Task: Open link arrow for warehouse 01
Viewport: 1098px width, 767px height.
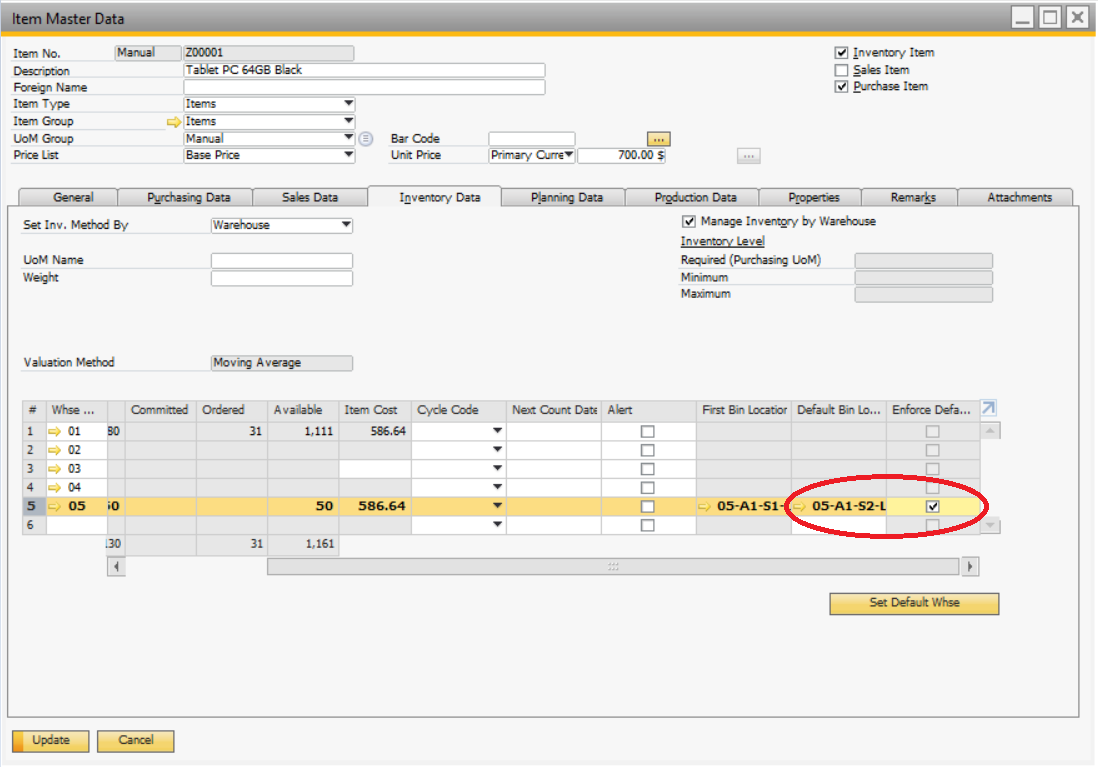Action: click(55, 431)
